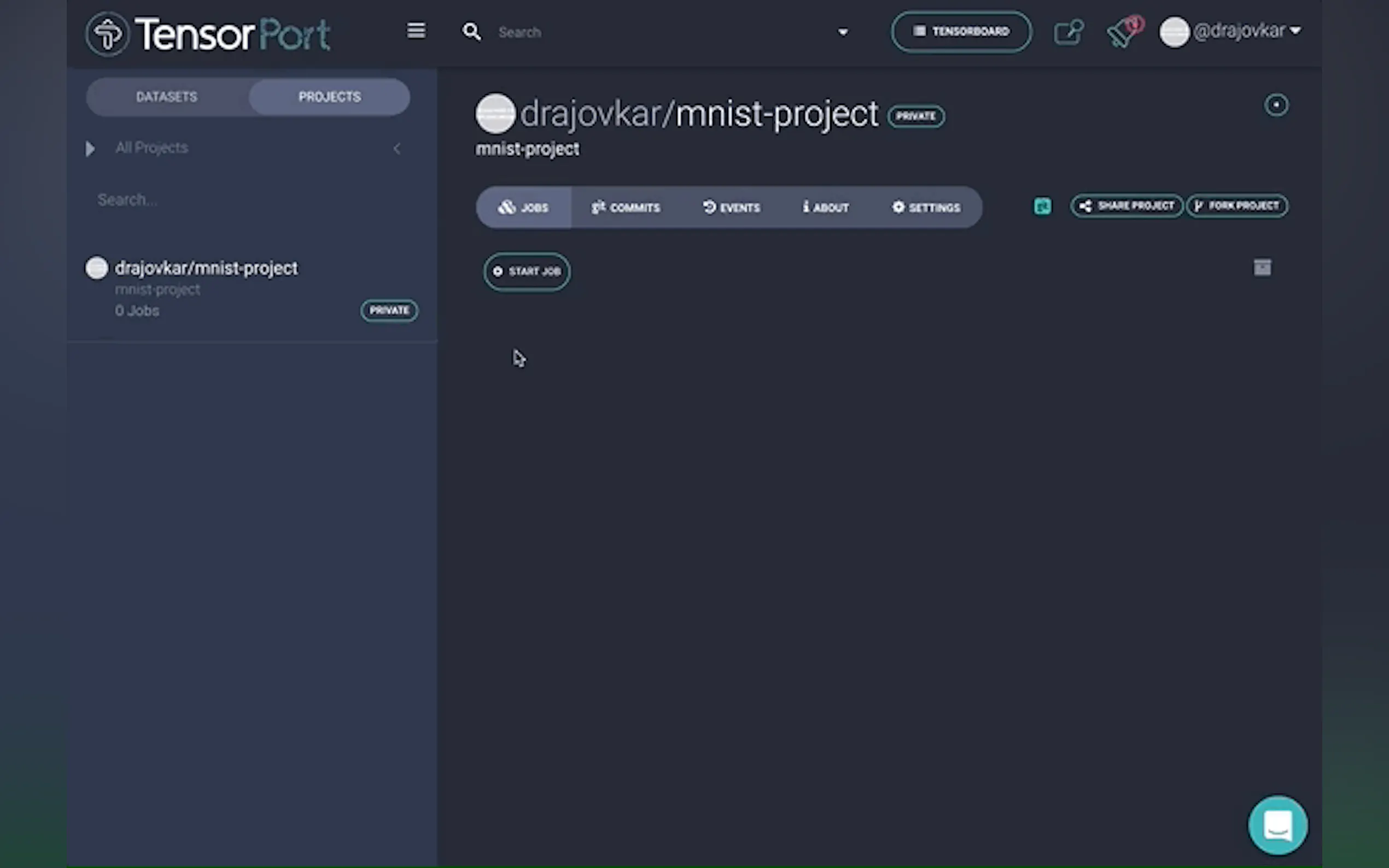Collapse sidebar with left chevron
The height and width of the screenshot is (868, 1389).
tap(397, 149)
